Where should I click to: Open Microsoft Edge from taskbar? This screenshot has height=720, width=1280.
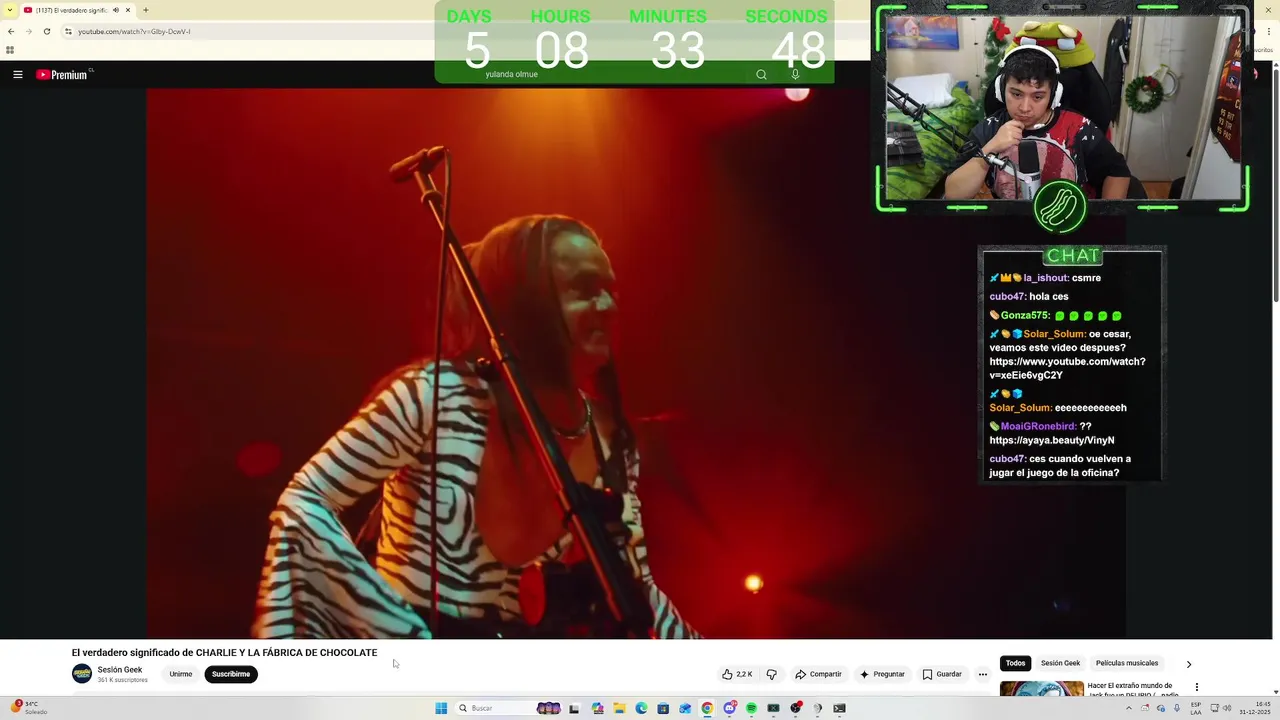(641, 708)
